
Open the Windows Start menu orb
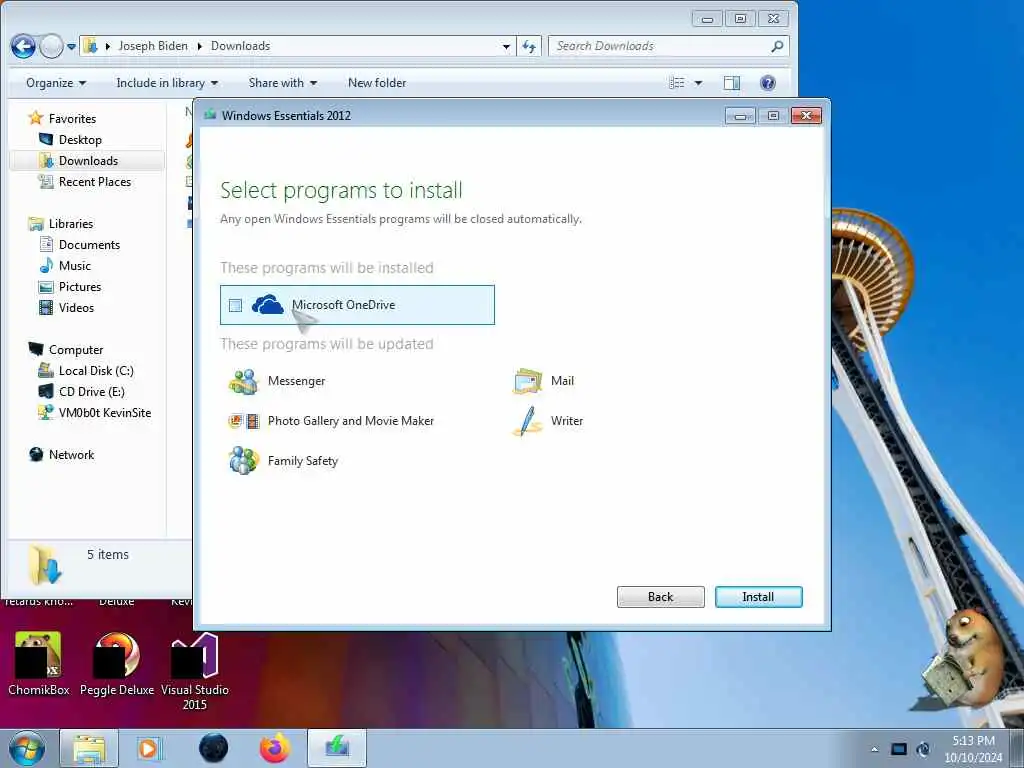click(x=27, y=748)
